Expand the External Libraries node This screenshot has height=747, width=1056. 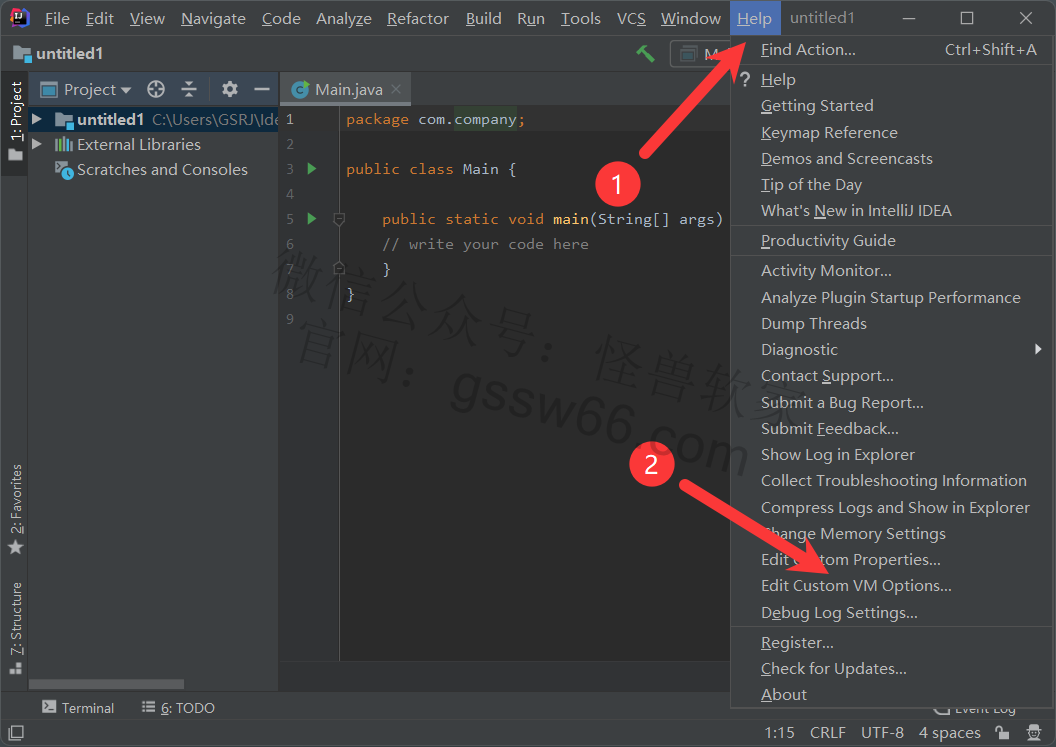[37, 145]
